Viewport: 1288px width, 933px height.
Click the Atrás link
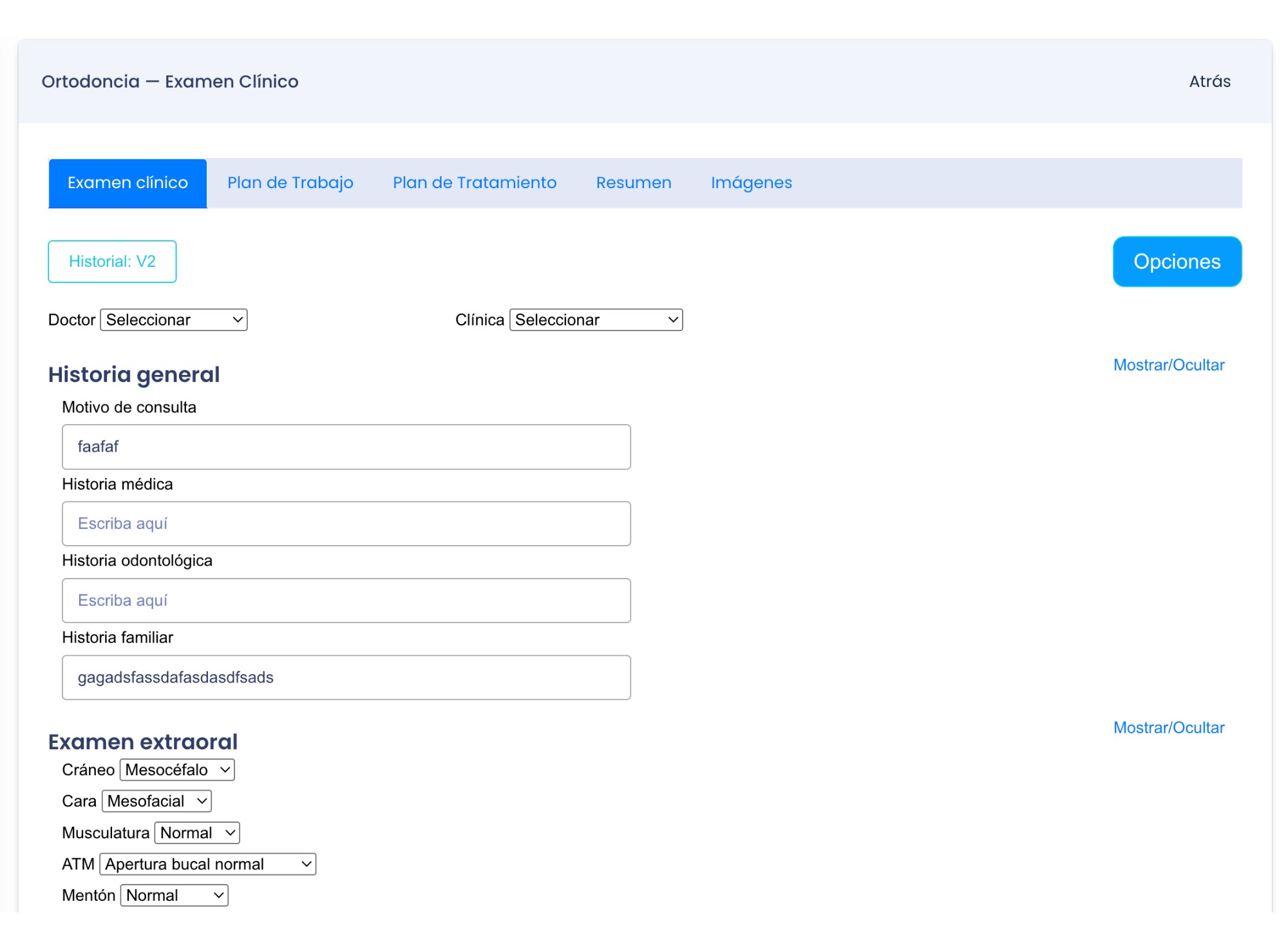point(1209,82)
